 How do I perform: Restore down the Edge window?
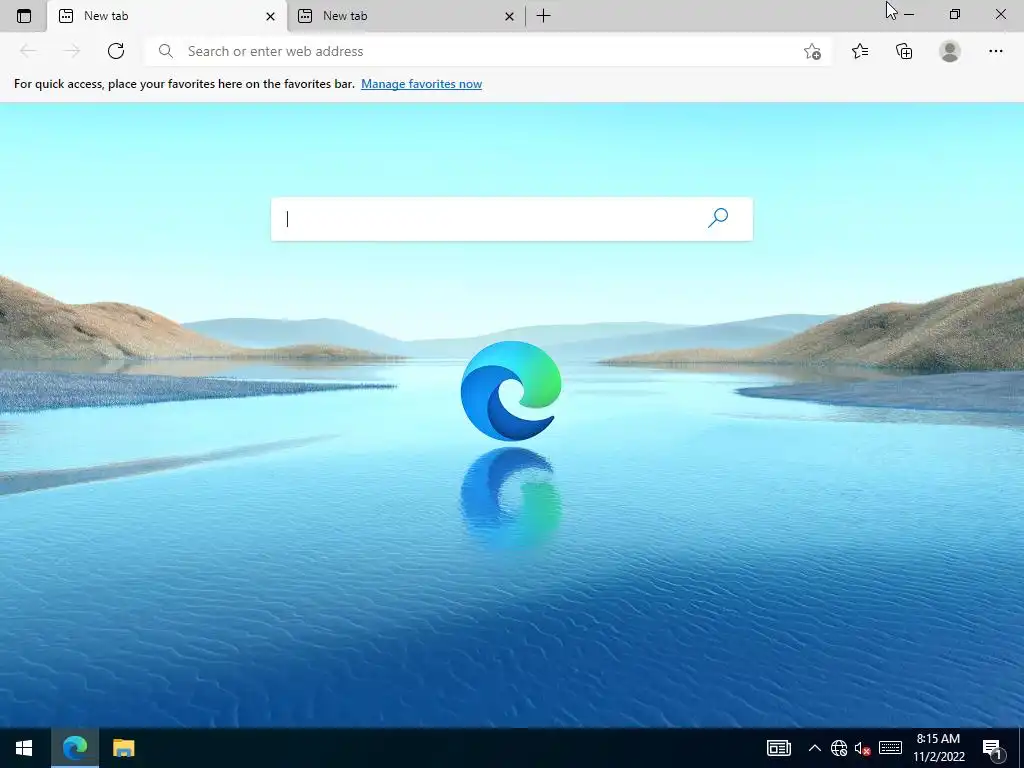955,14
